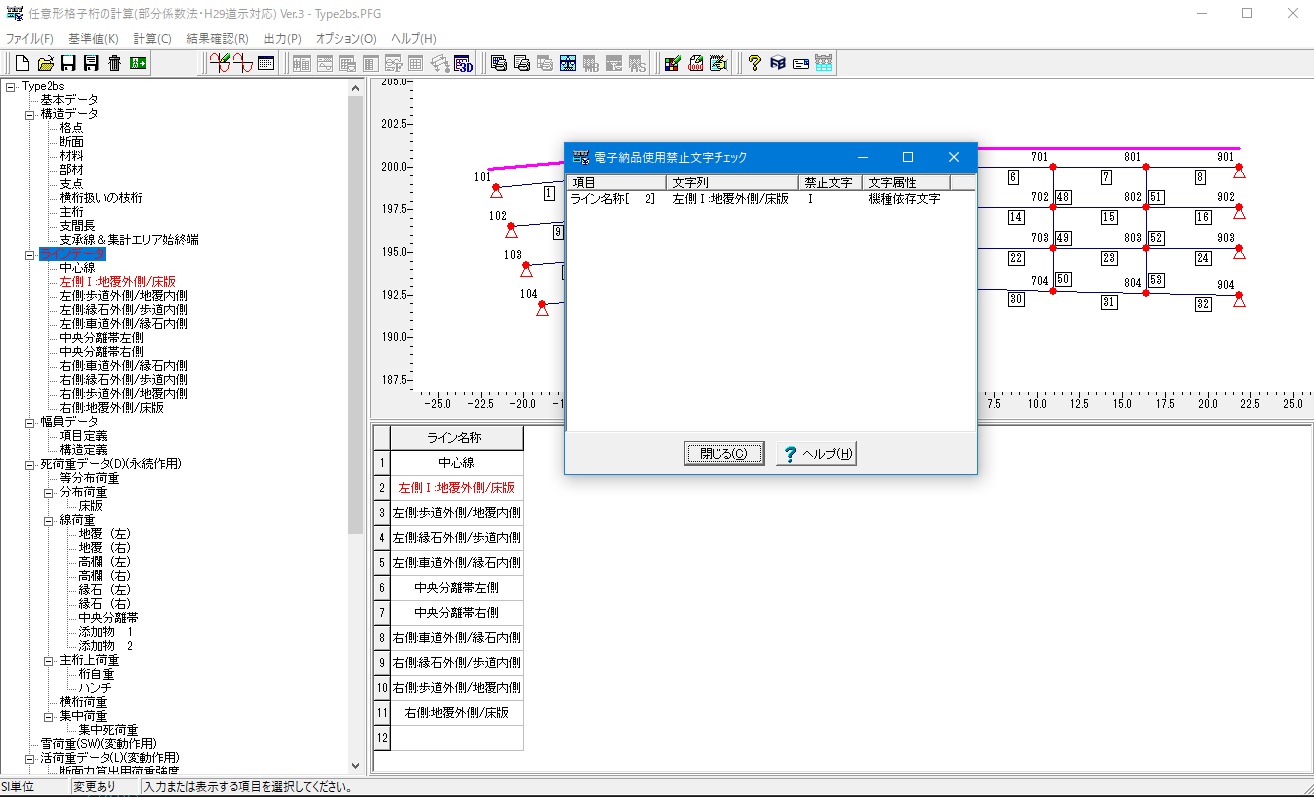This screenshot has width=1314, height=797.
Task: Click the 文字列 column header in dialog
Action: (732, 183)
